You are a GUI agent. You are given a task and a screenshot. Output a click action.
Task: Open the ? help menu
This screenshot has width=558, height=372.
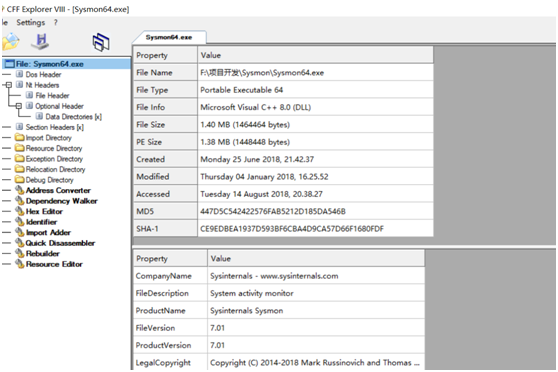[x=56, y=22]
